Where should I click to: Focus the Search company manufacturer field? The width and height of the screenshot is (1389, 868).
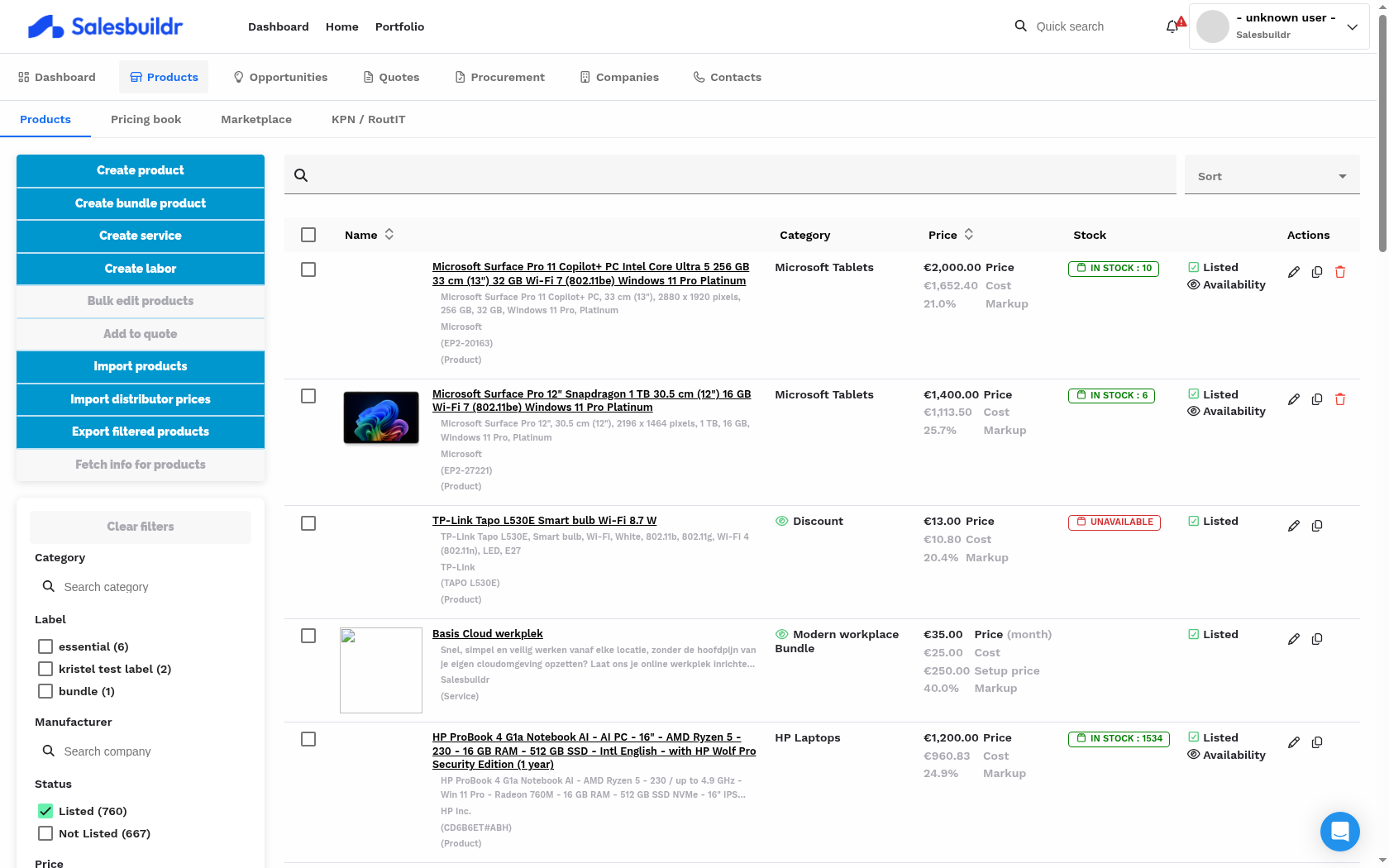[x=141, y=751]
